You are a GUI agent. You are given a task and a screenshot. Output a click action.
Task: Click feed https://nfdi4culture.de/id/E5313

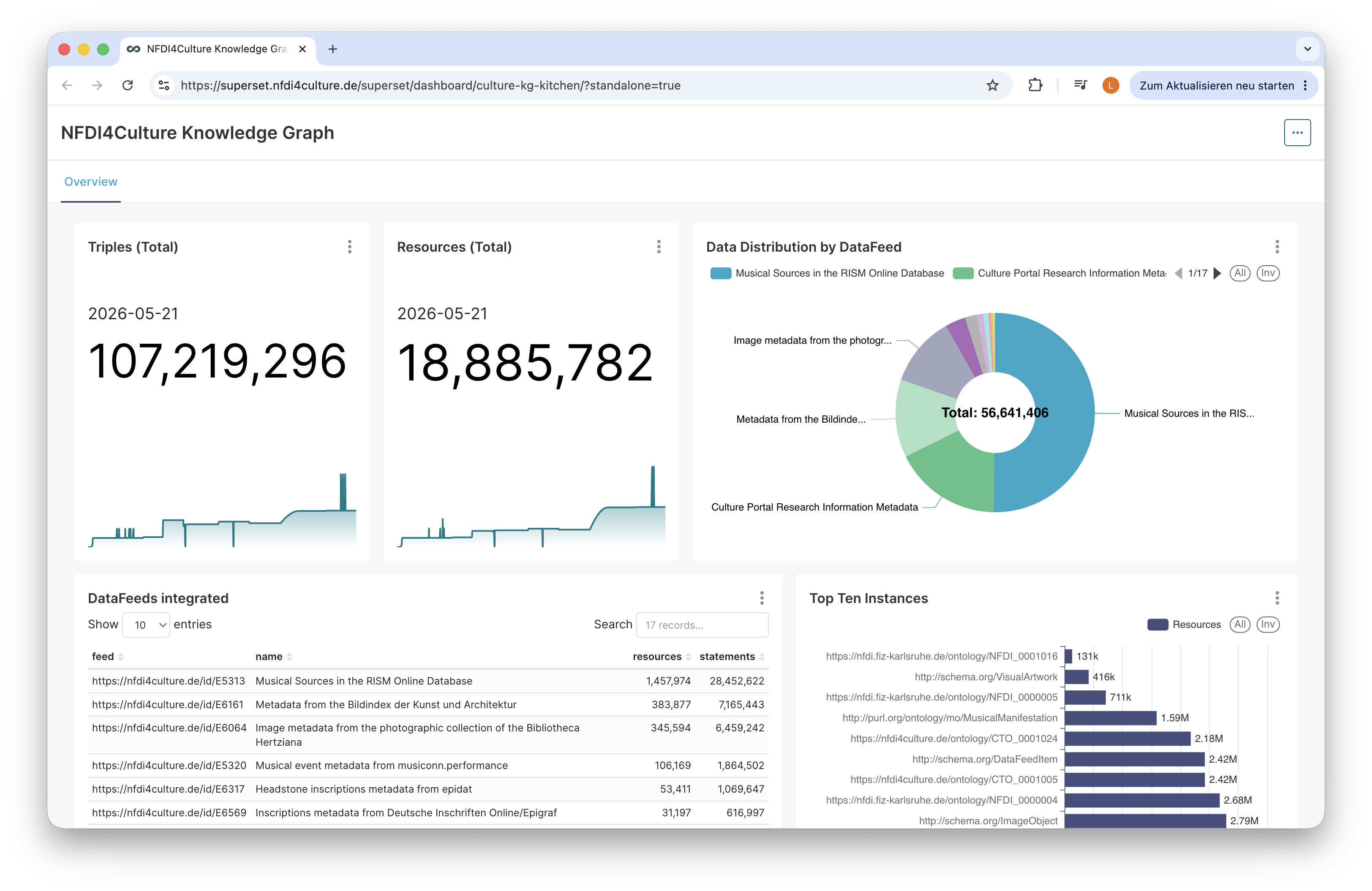pos(168,681)
